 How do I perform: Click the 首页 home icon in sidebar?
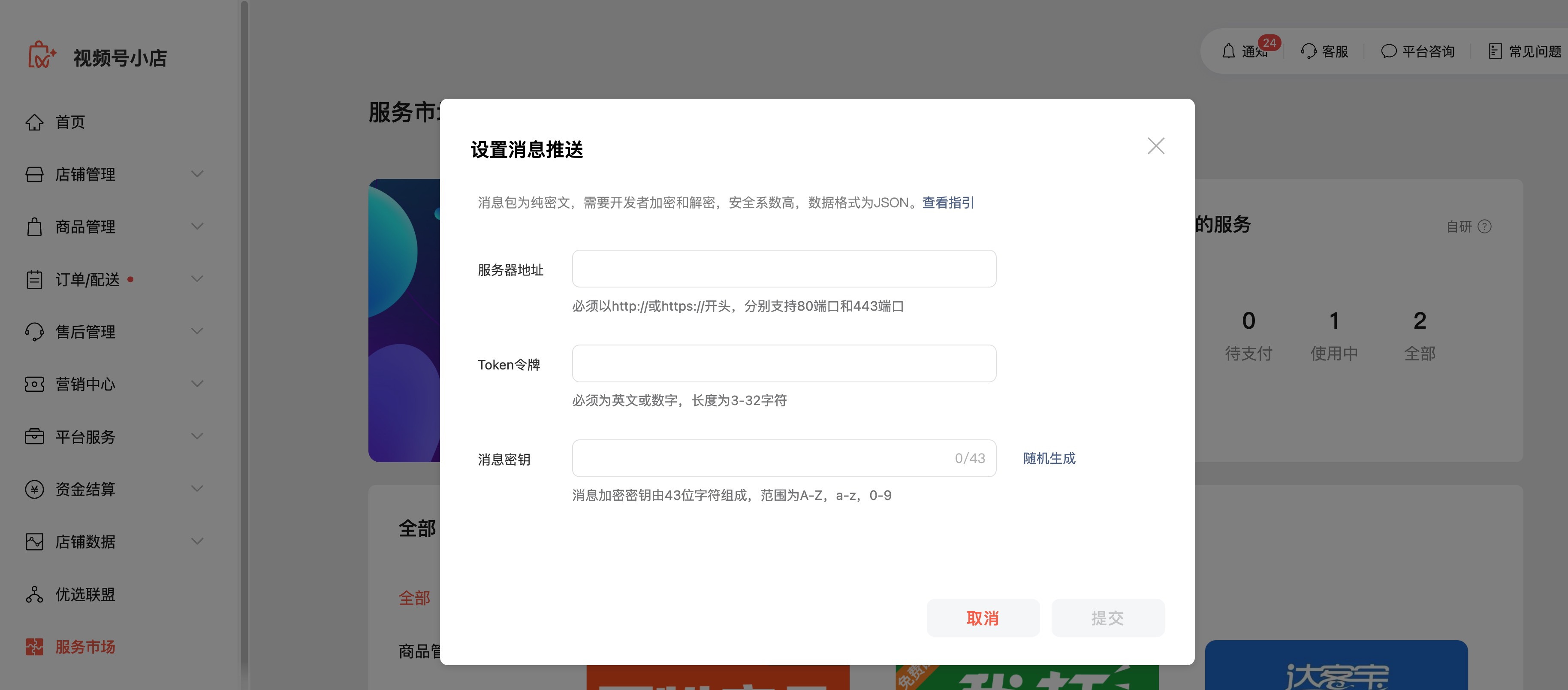34,122
